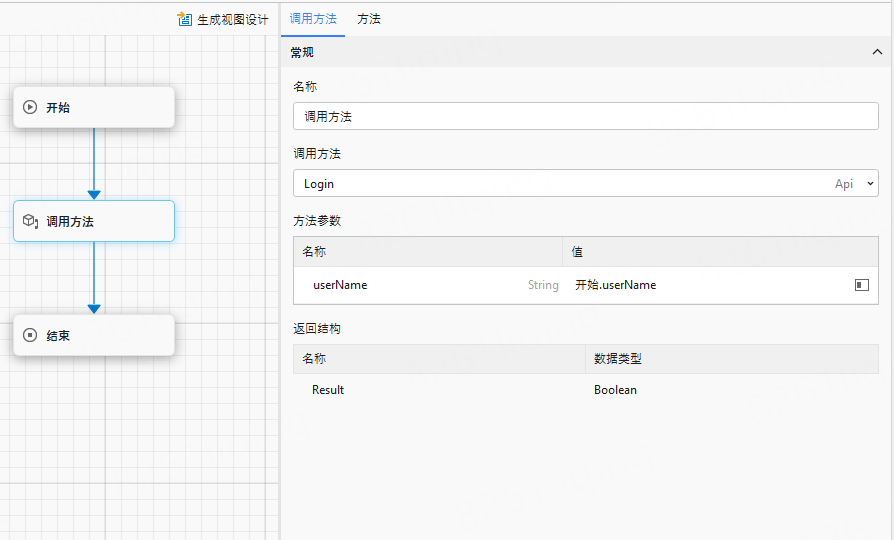894x540 pixels.
Task: Click the cube icon on the 调用方法 node
Action: [x=30, y=221]
